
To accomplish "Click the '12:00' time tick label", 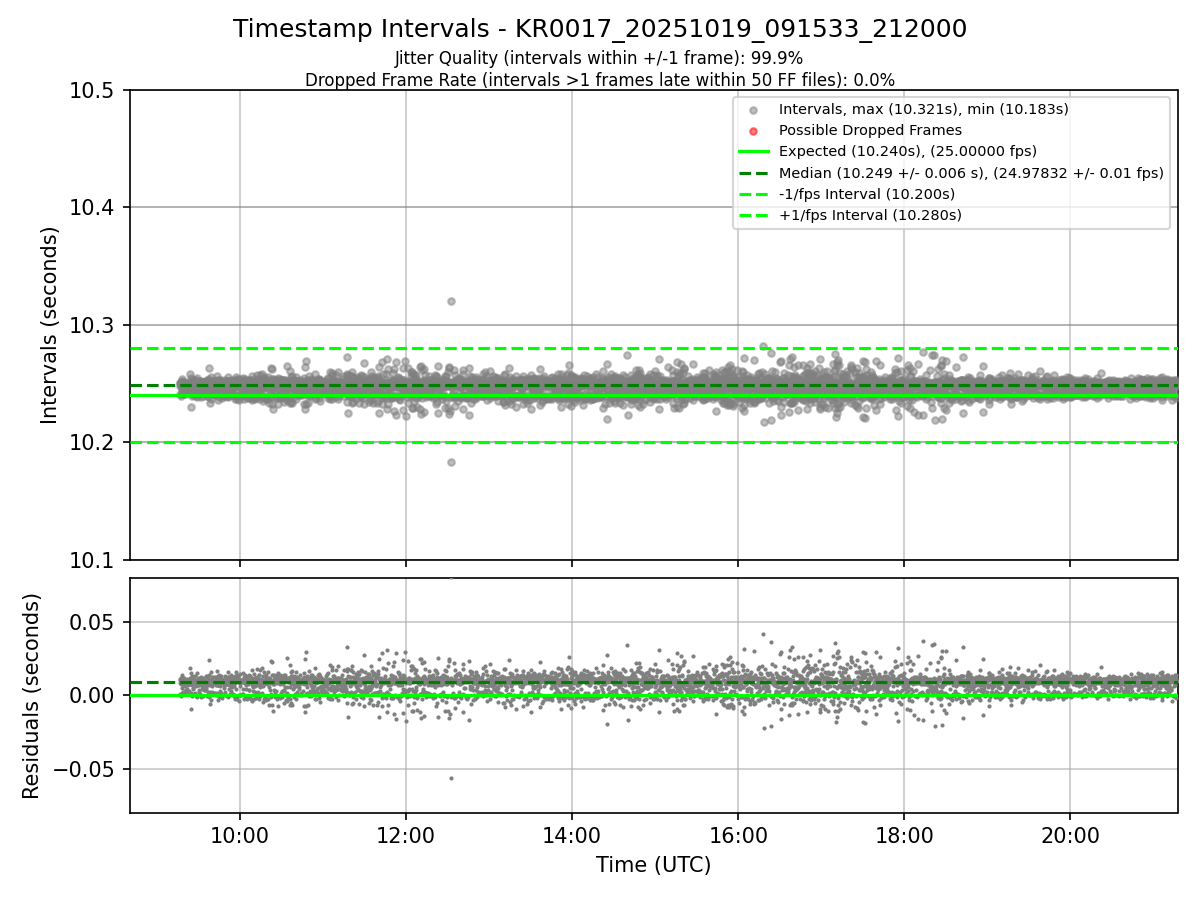I will point(405,834).
